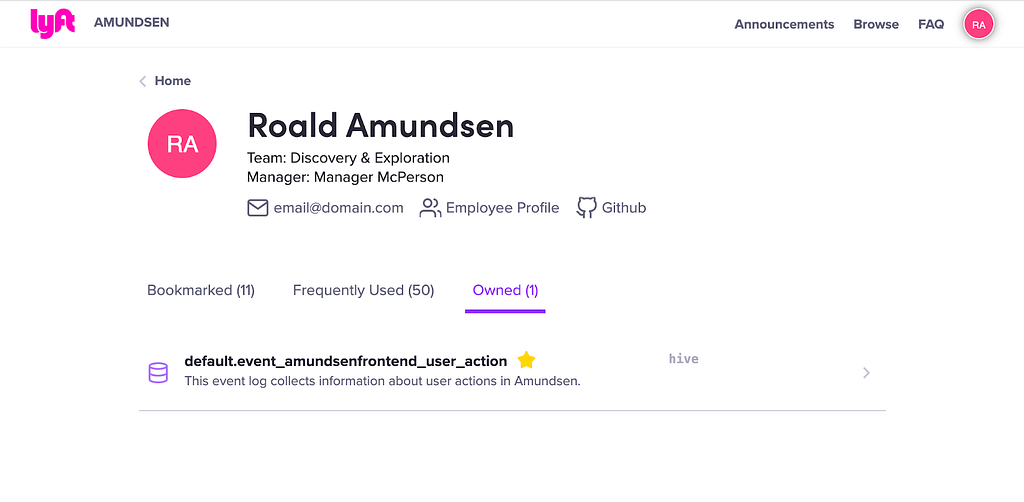Switch to the Frequently Used (50) tab
The image size is (1024, 502).
(x=363, y=290)
